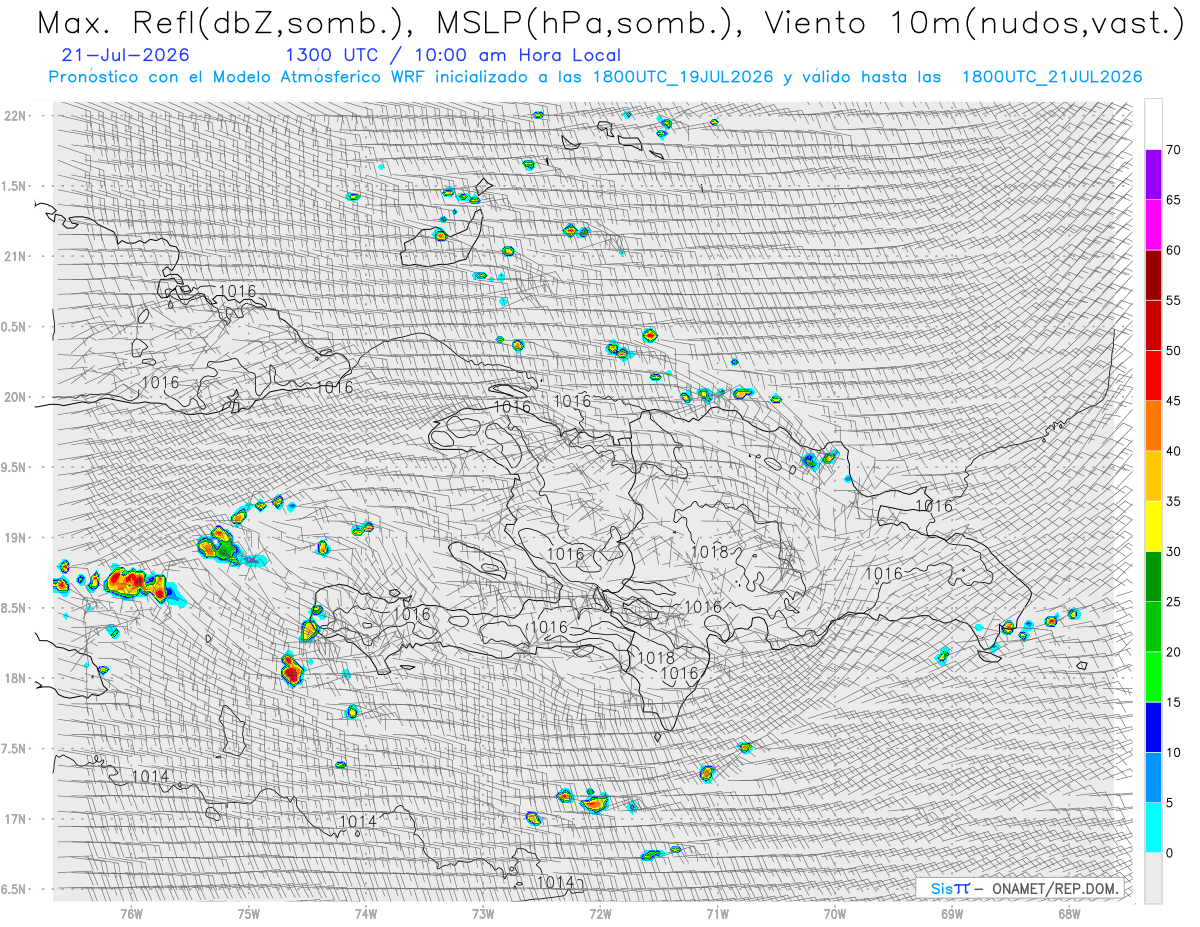Screen dimensions: 1200x927
Task: Click the '71W' longitude label
Action: [717, 913]
